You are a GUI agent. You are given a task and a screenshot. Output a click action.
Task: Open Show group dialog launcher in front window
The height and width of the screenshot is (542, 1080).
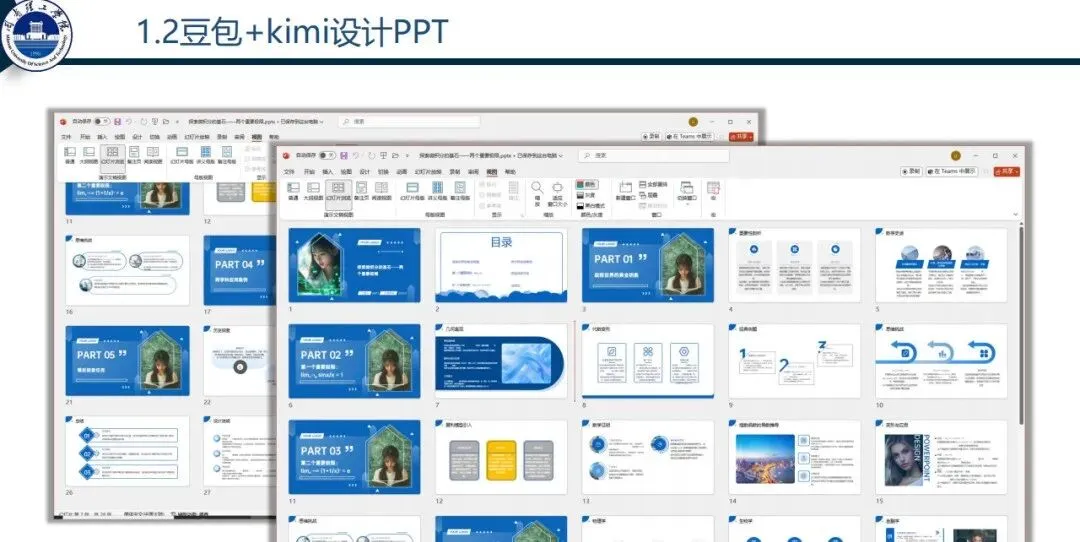(x=521, y=216)
